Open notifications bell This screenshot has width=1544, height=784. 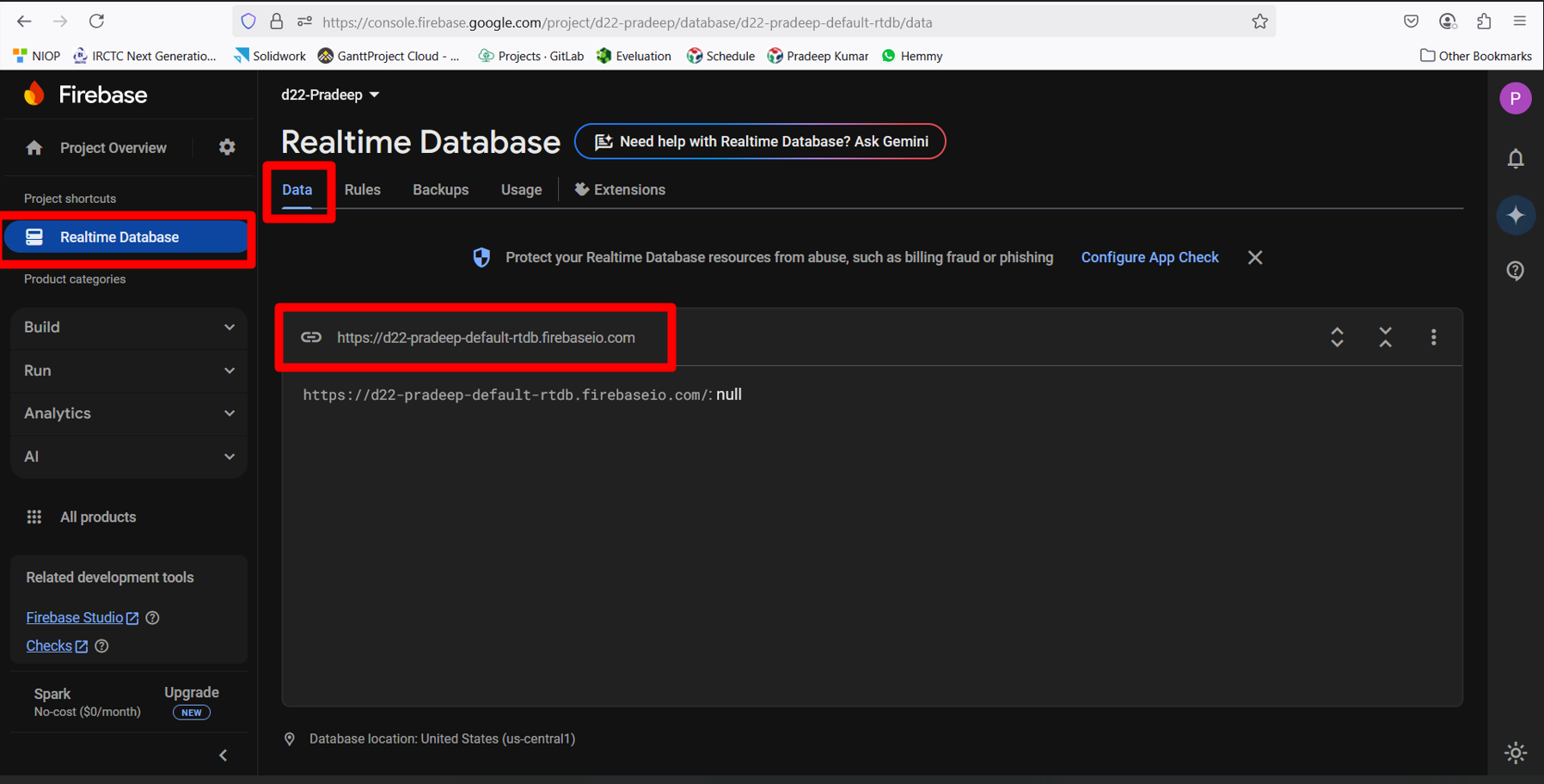pos(1516,158)
